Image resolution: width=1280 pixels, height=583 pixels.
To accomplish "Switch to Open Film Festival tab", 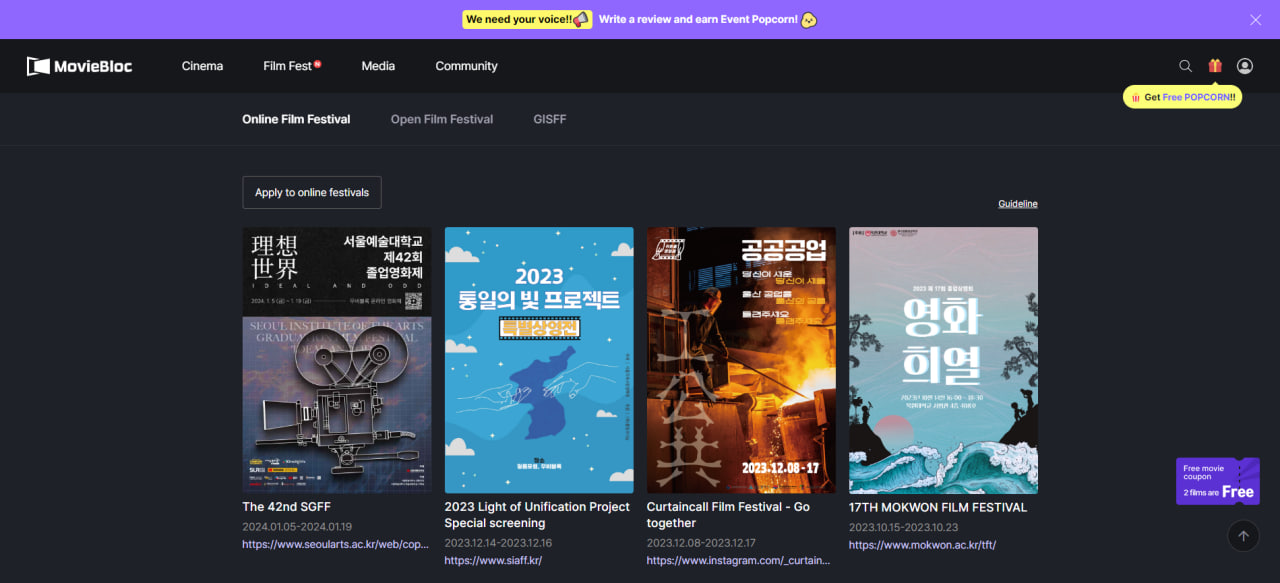I will pyautogui.click(x=441, y=119).
